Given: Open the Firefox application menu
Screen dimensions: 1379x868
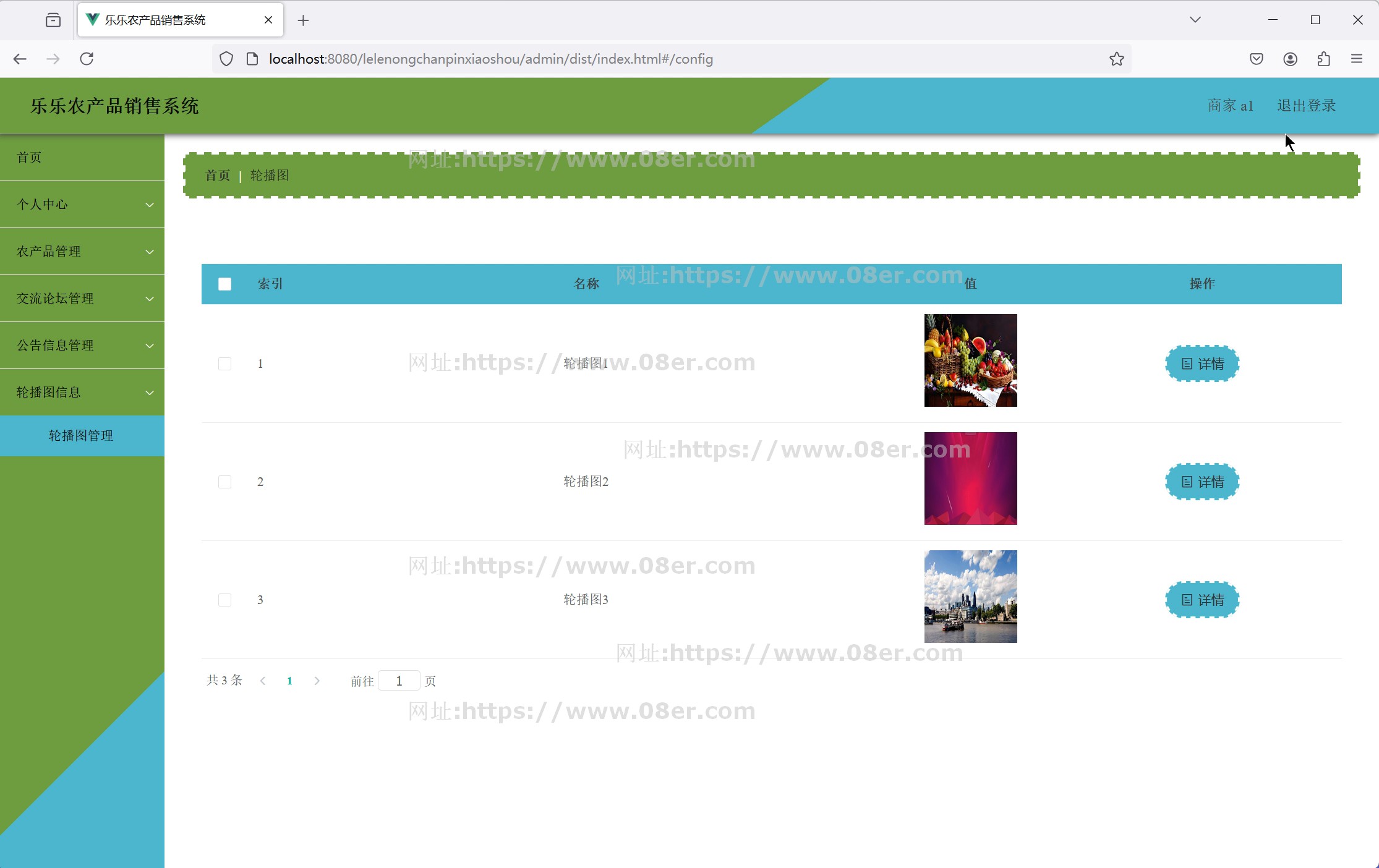Looking at the screenshot, I should (1357, 59).
